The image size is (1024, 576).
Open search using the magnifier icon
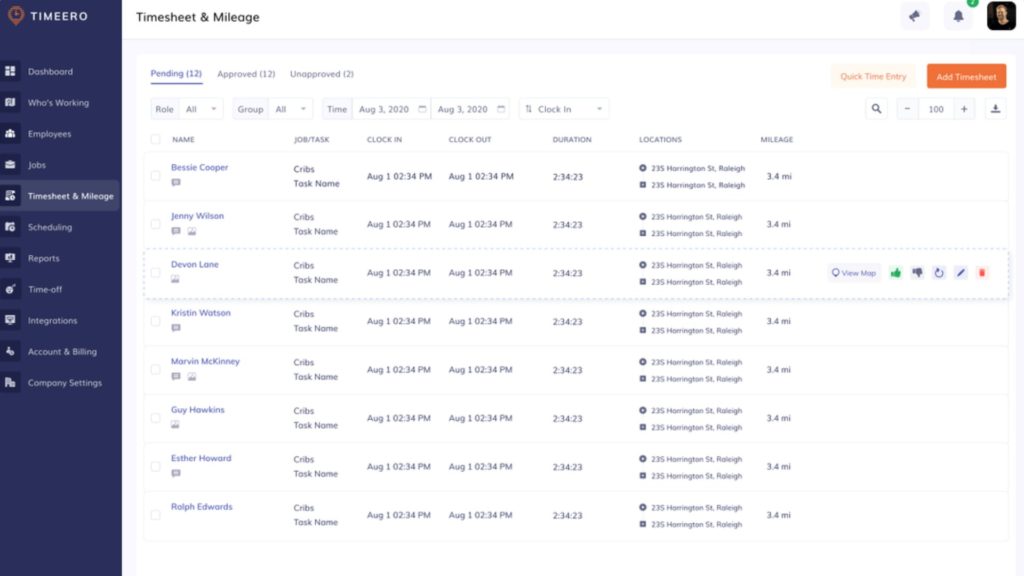point(876,109)
